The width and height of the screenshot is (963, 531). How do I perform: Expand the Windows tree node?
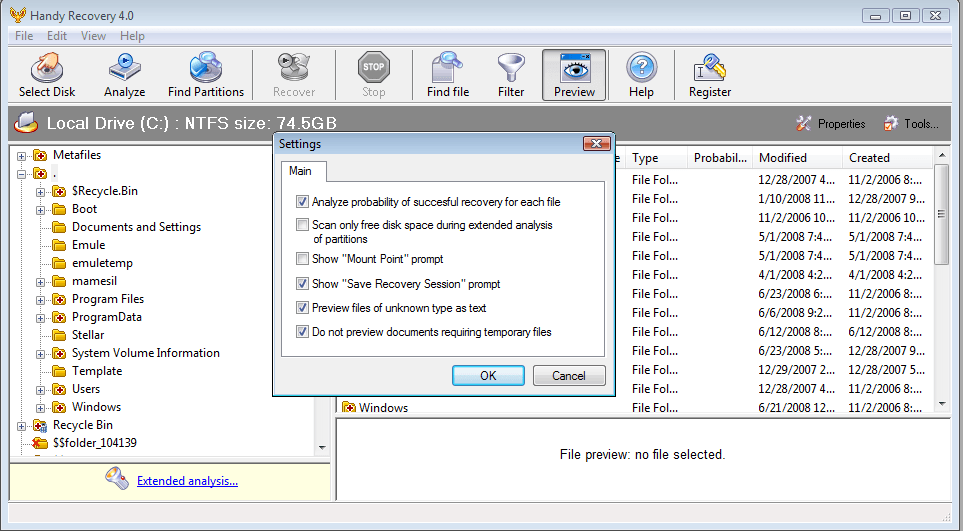(x=41, y=408)
